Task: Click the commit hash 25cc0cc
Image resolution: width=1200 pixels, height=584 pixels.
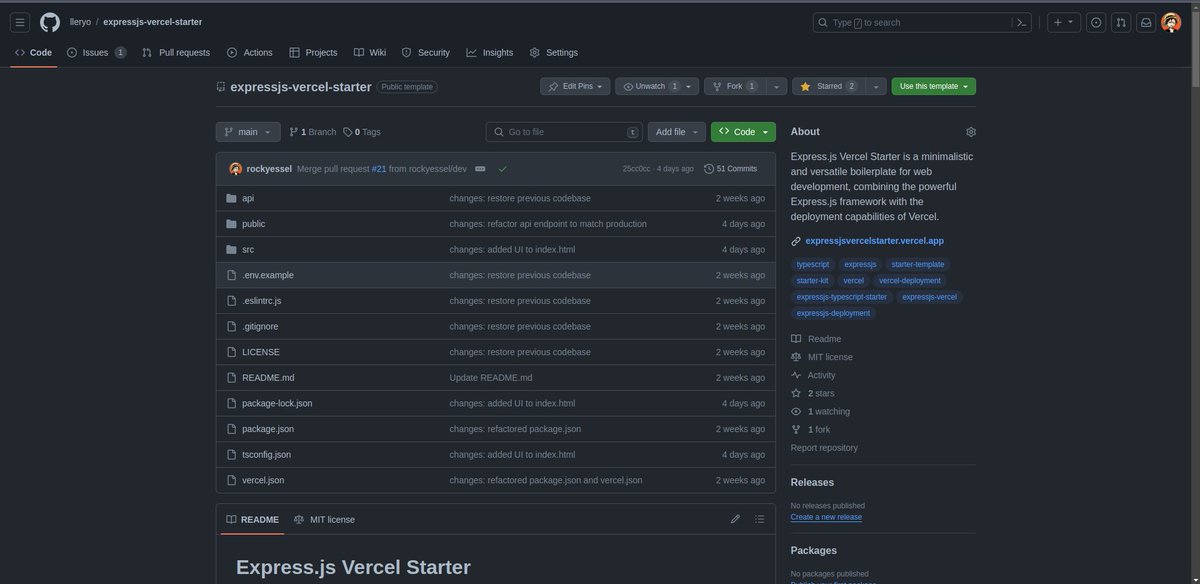Action: point(636,169)
